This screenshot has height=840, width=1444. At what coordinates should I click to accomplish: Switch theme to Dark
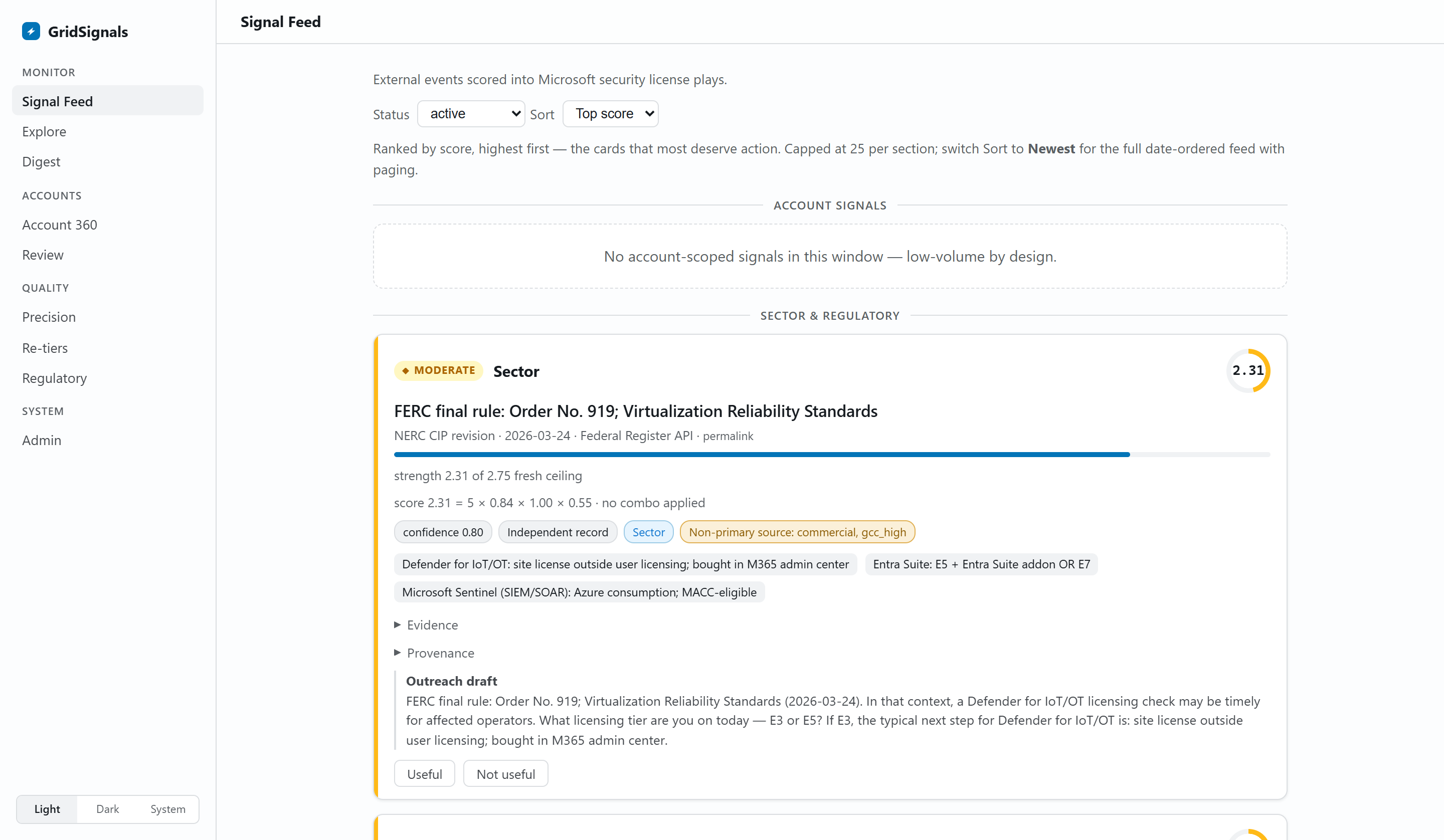point(108,809)
